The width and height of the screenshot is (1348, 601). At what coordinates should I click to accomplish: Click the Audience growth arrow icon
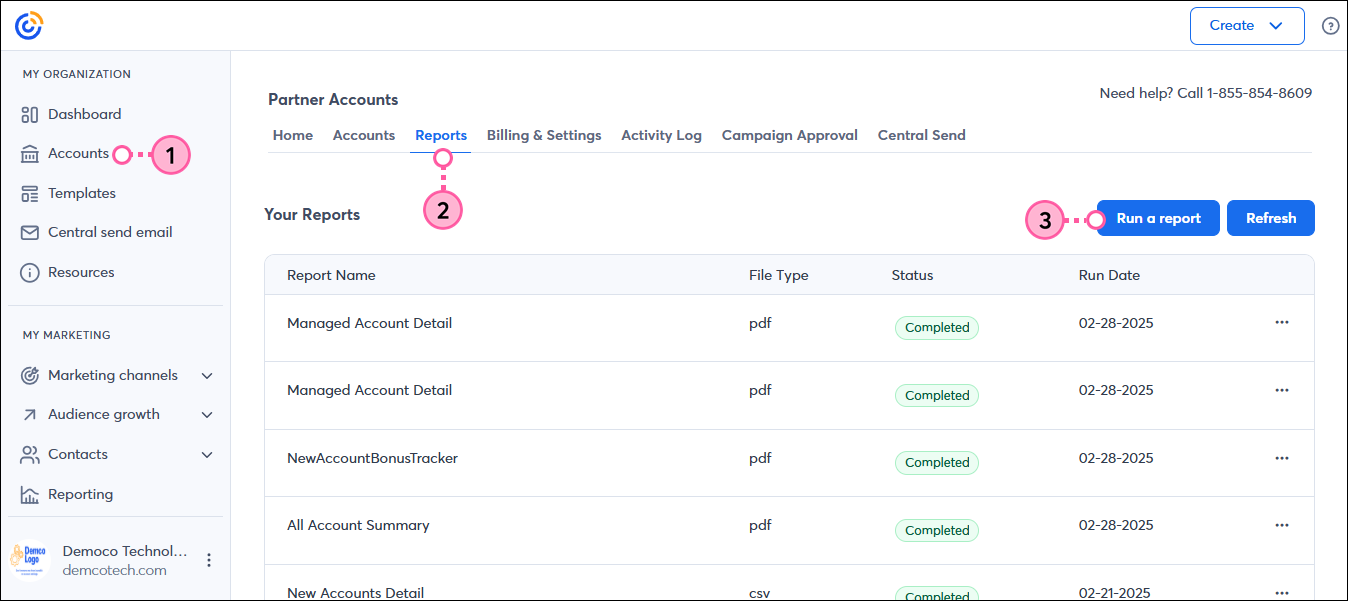[x=30, y=414]
